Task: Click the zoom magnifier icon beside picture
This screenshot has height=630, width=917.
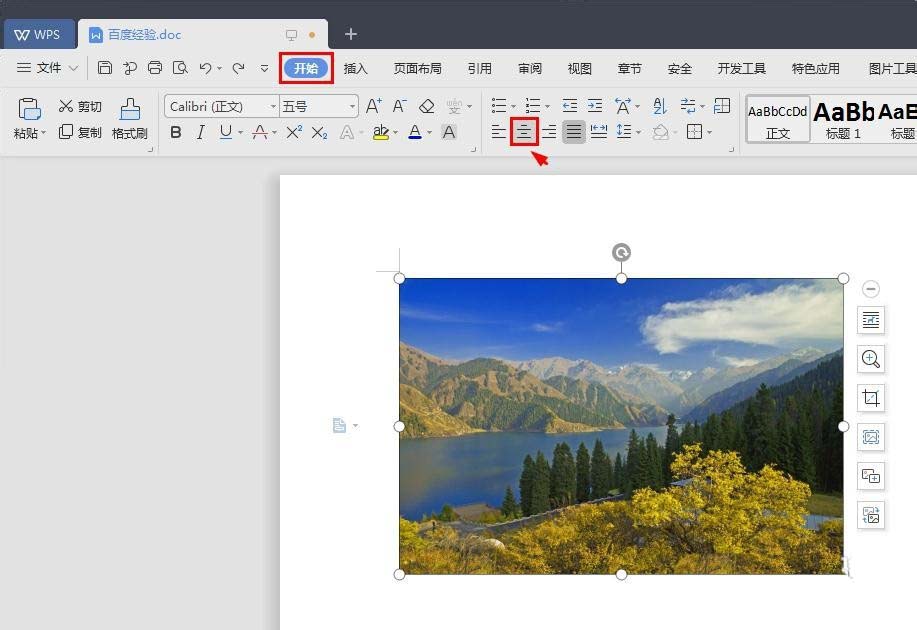Action: pos(871,359)
